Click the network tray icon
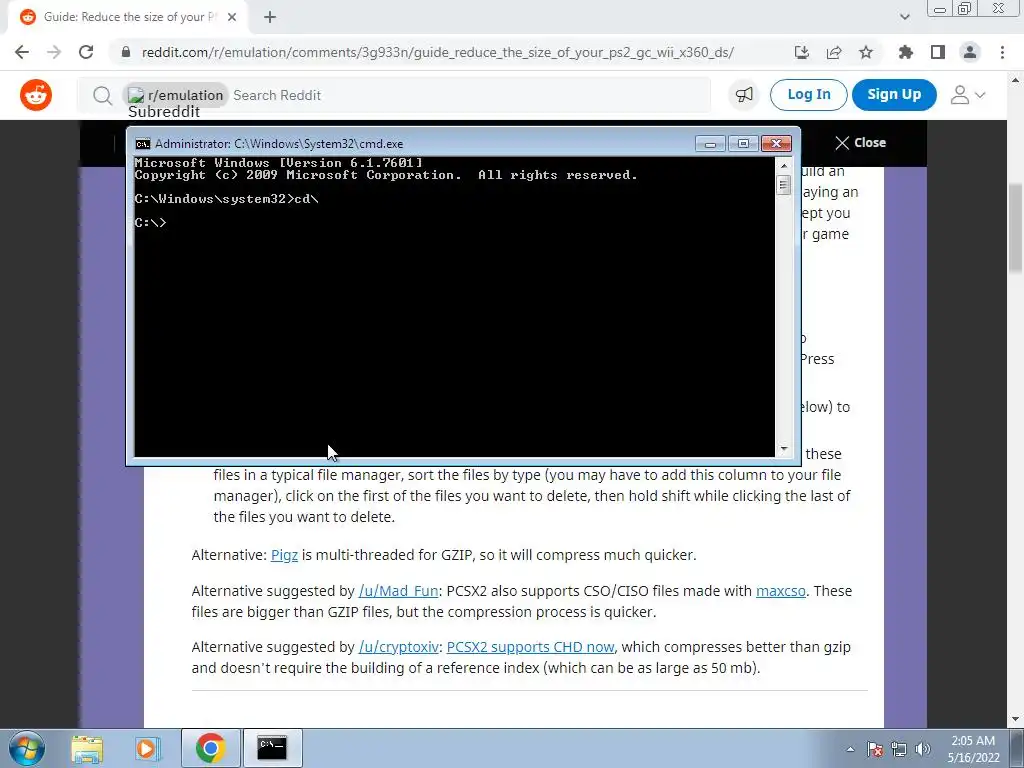 (x=899, y=749)
